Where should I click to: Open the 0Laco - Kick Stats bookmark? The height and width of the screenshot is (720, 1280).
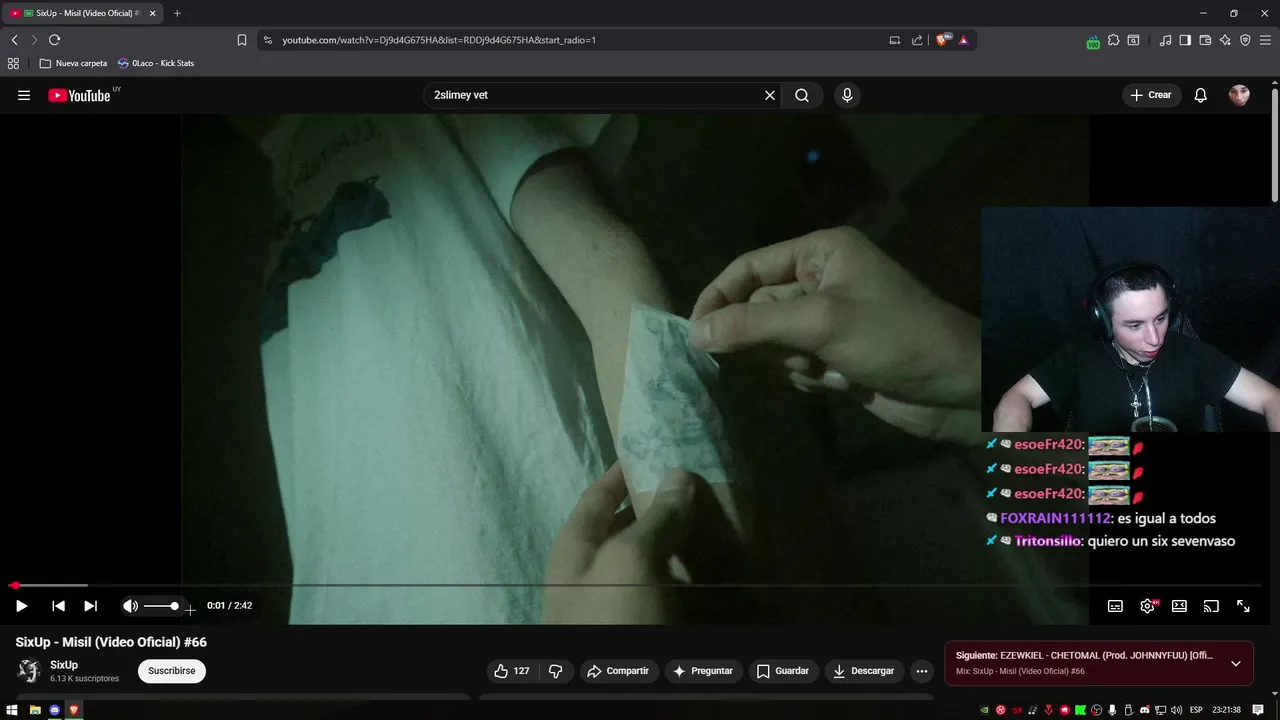pyautogui.click(x=156, y=63)
